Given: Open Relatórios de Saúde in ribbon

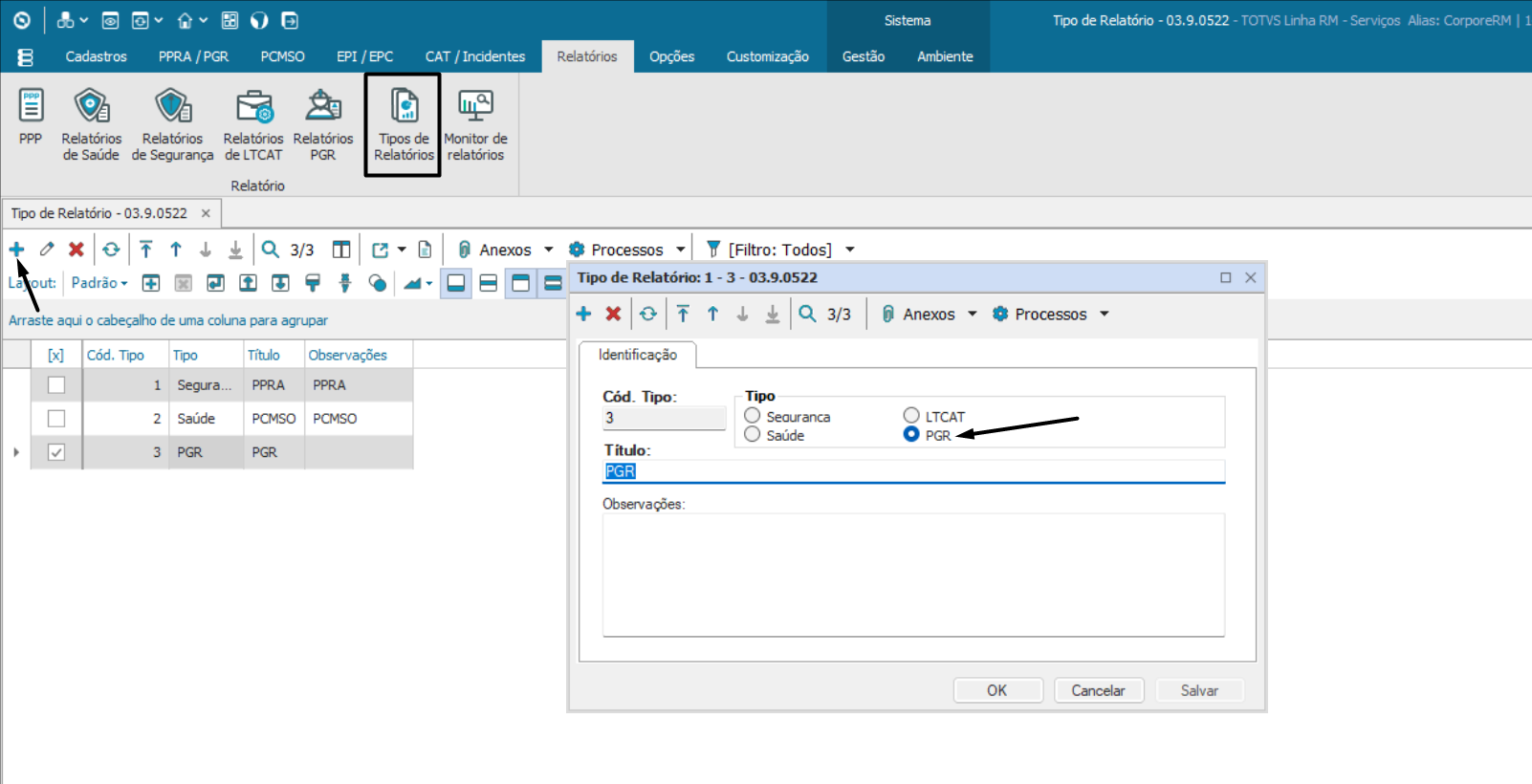Looking at the screenshot, I should point(91,124).
